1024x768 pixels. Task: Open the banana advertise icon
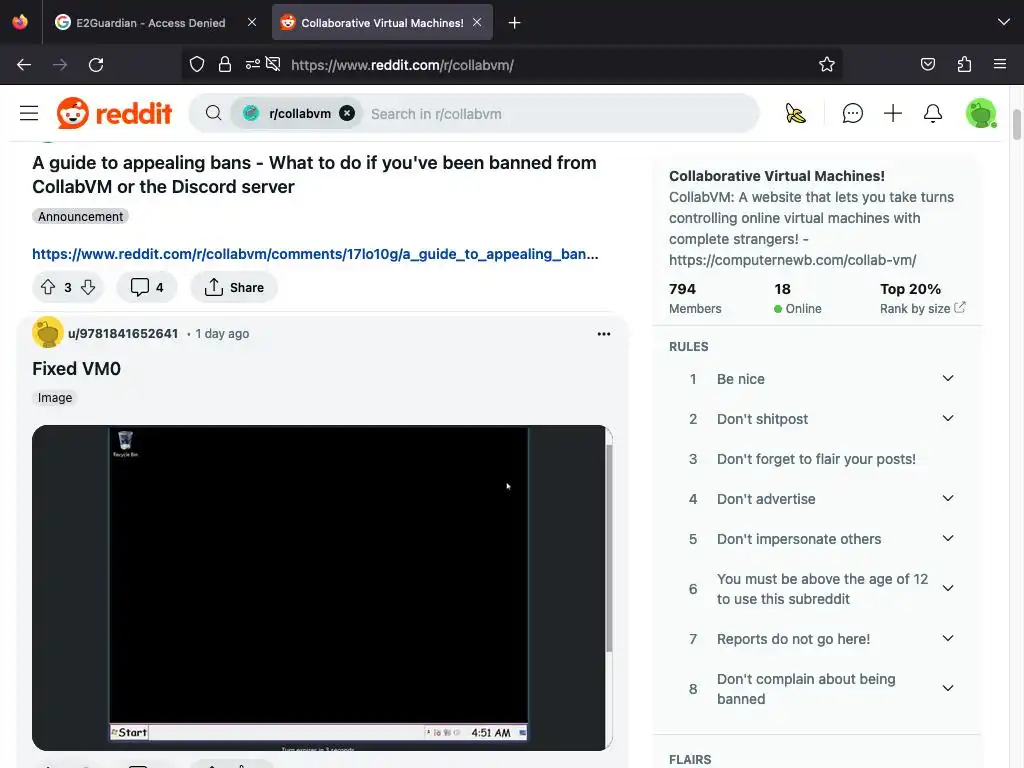click(795, 114)
